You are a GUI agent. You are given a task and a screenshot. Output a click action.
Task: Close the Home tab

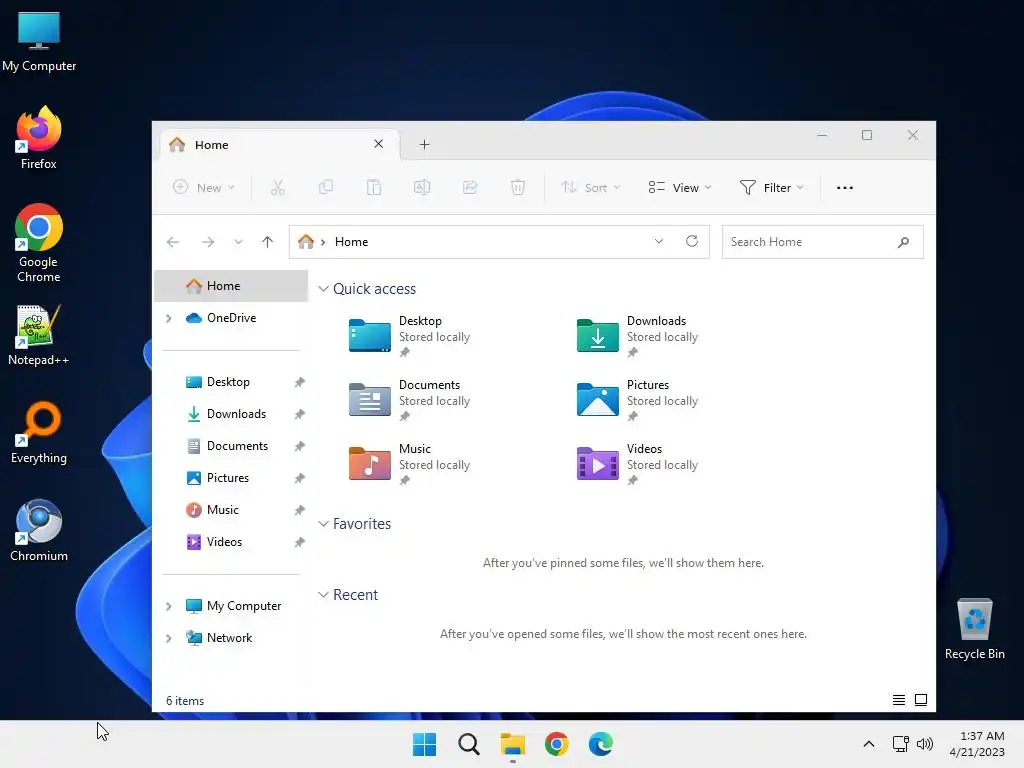378,144
